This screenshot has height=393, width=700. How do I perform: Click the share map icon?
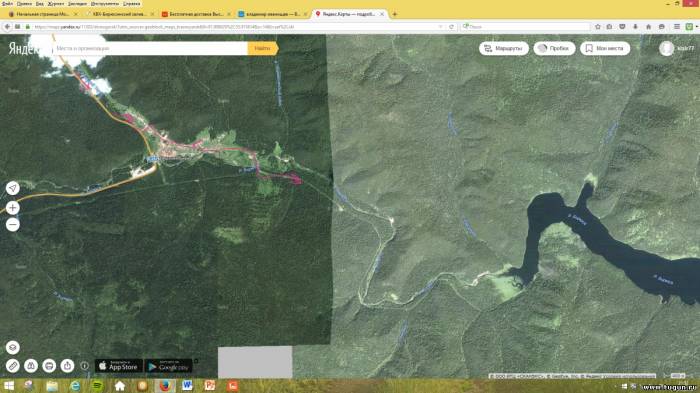[x=67, y=366]
